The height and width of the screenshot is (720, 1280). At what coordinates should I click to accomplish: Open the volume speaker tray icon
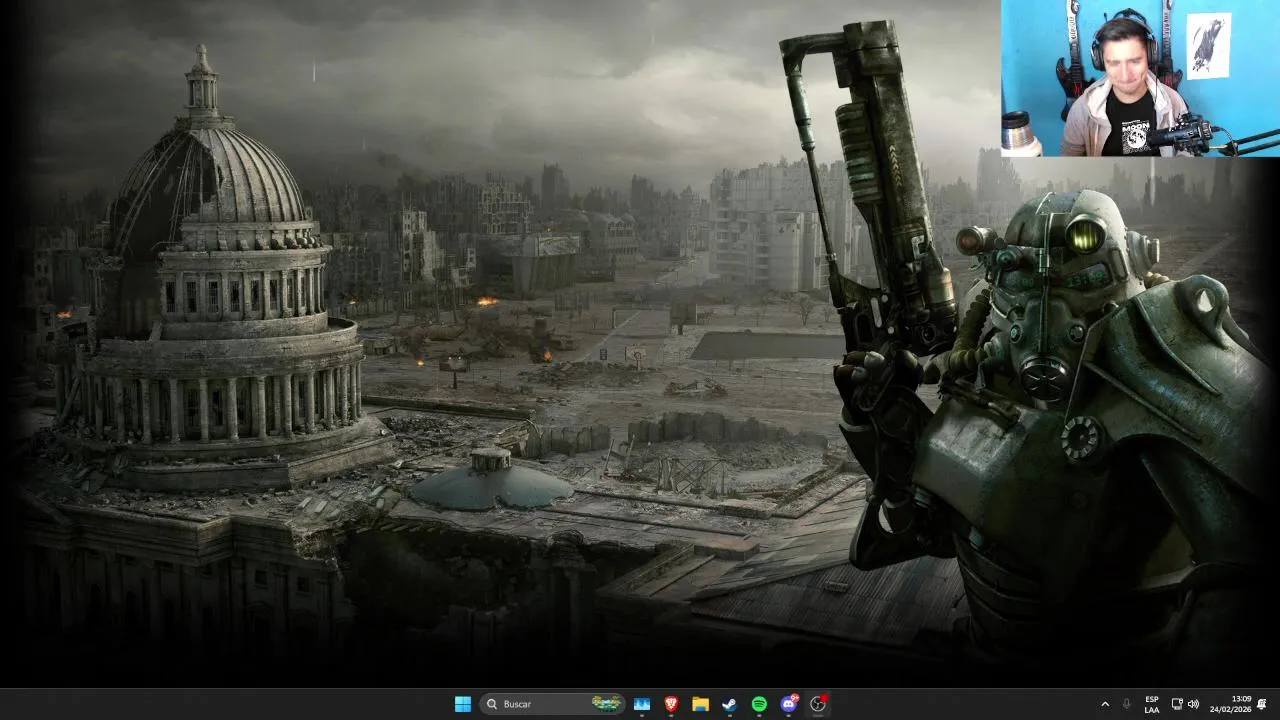pyautogui.click(x=1193, y=704)
